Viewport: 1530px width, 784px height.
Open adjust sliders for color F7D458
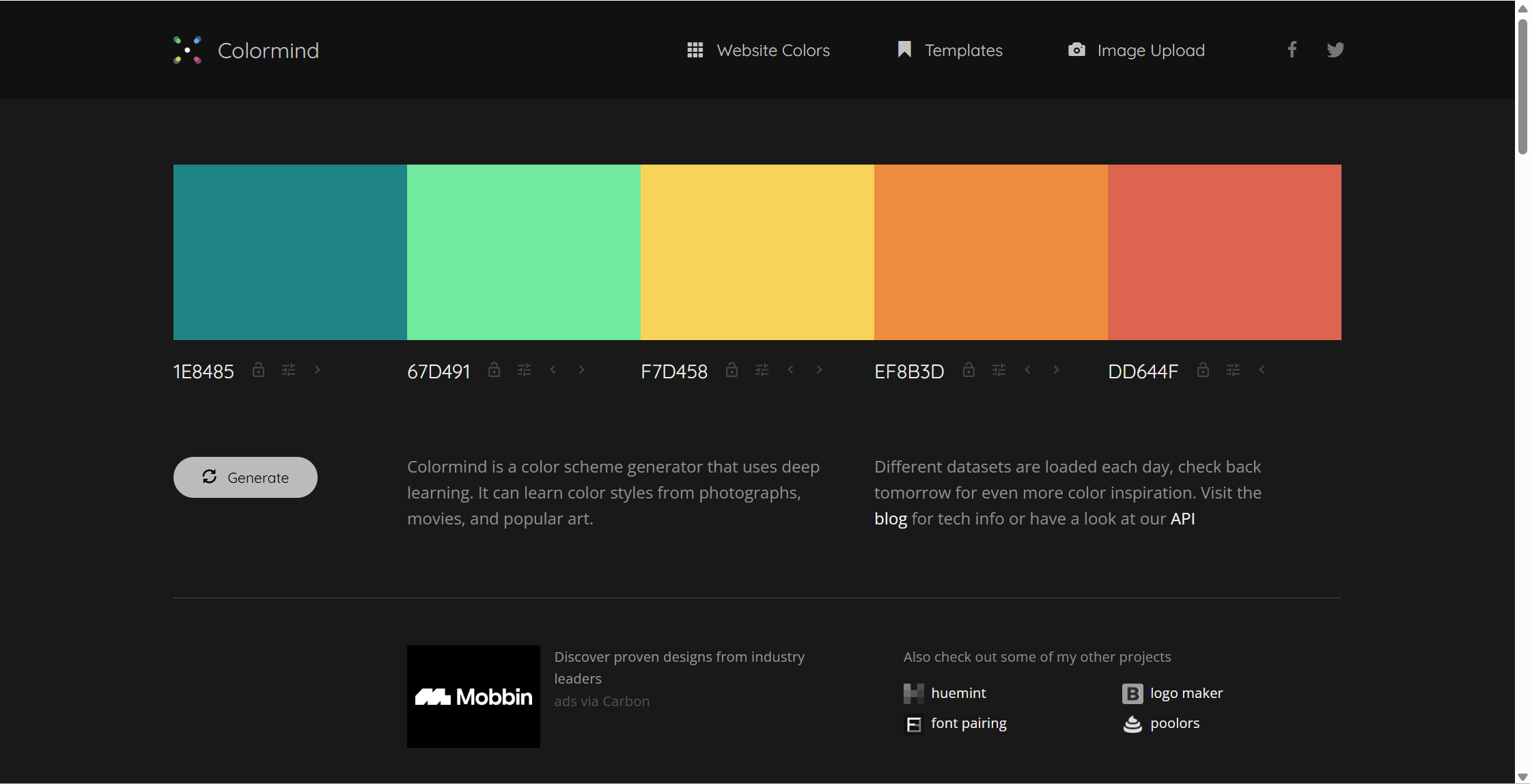coord(762,370)
